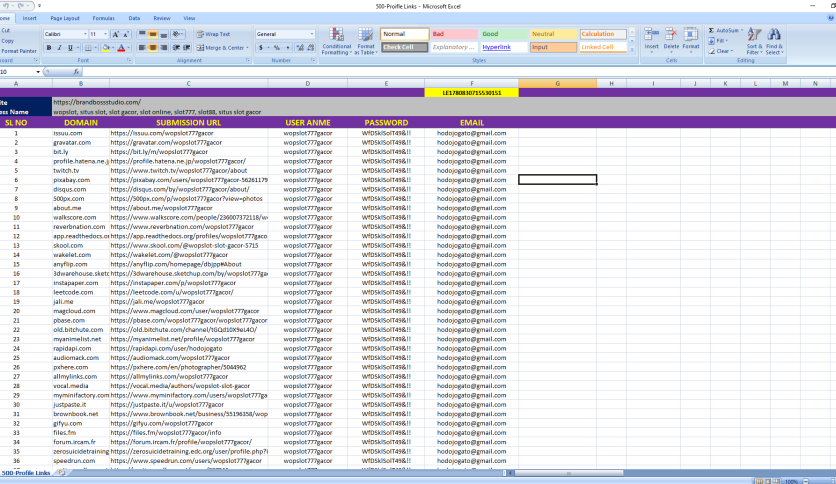Click AutoSum
Viewport: 836px width, 484px height.
(724, 30)
